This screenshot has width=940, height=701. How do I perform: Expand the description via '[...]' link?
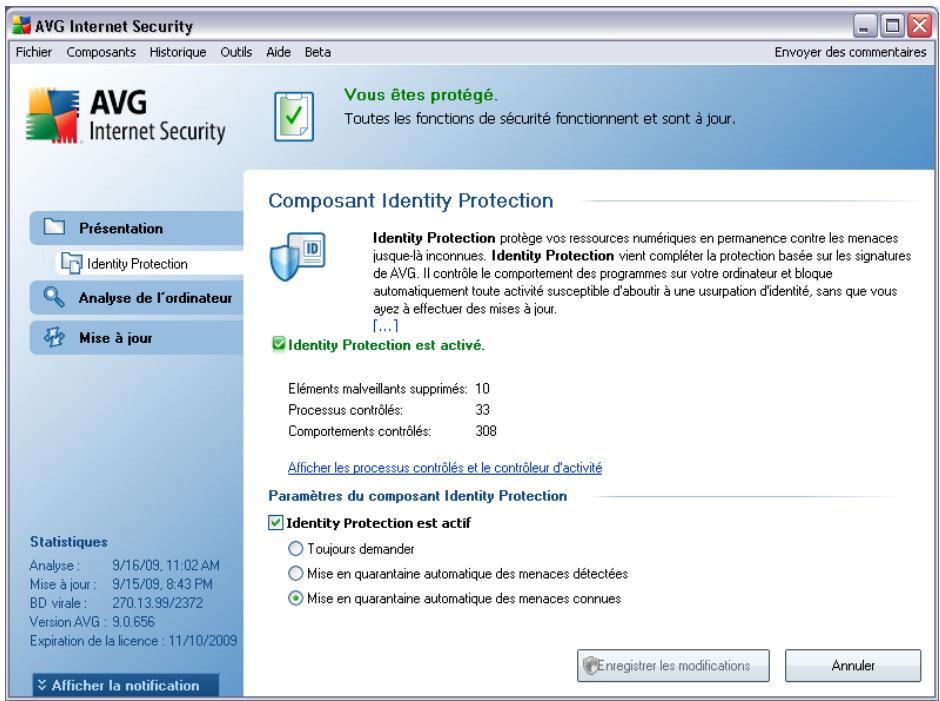pyautogui.click(x=385, y=326)
